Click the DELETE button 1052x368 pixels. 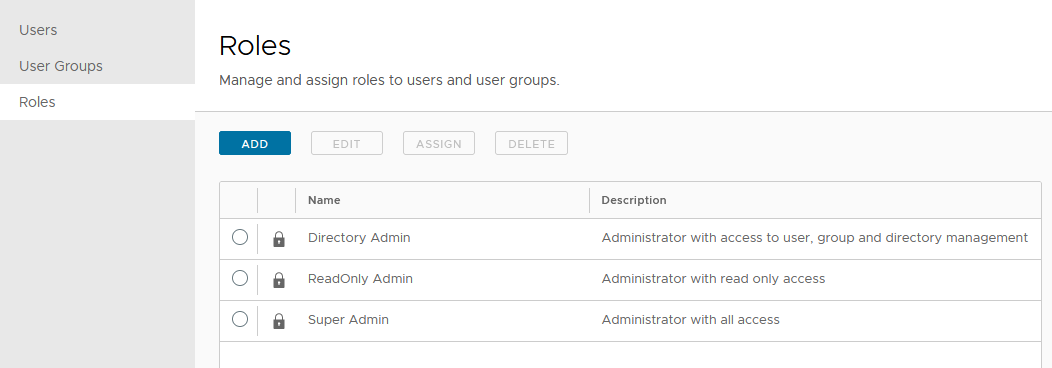pos(531,143)
